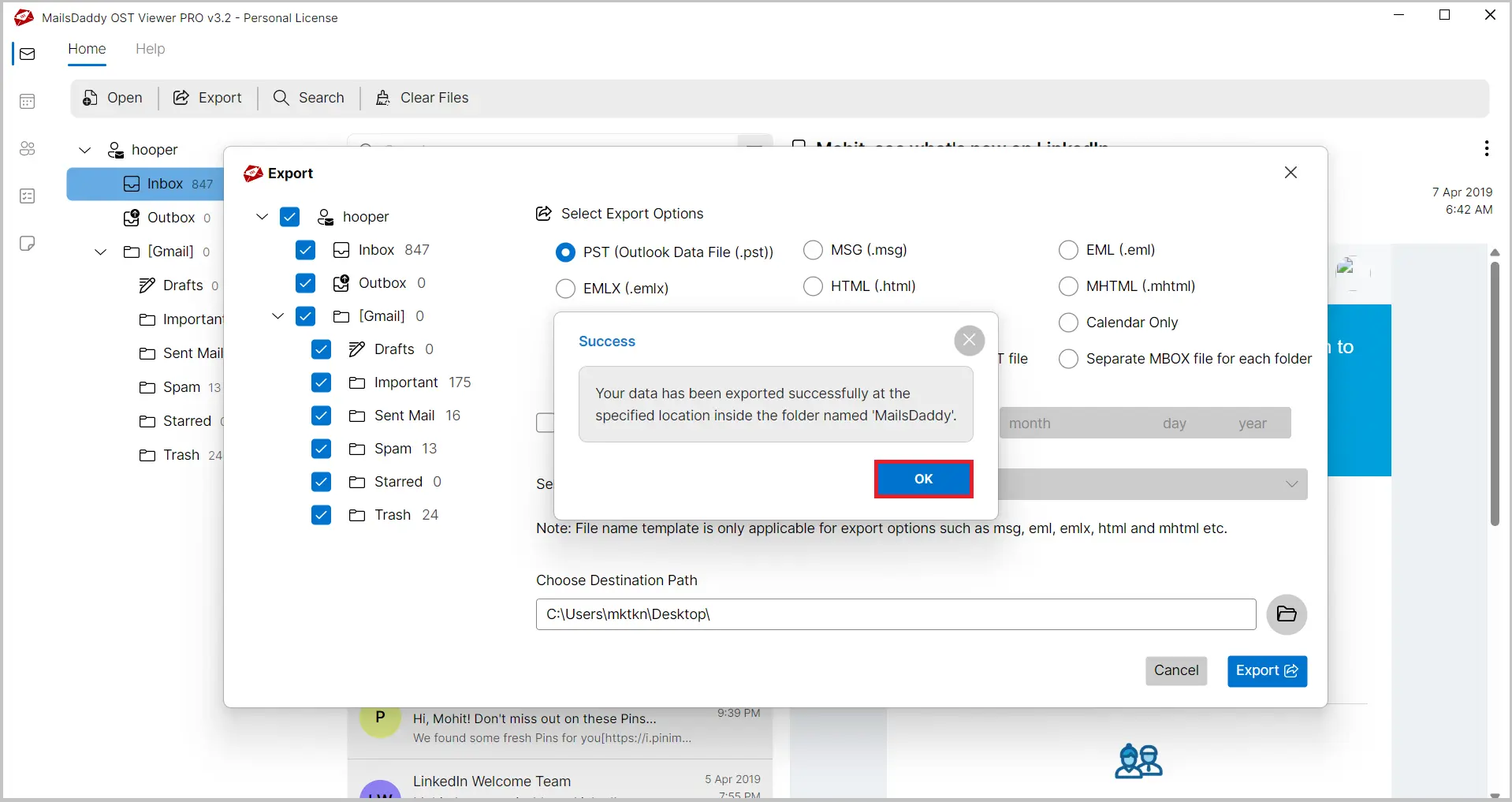This screenshot has width=1512, height=802.
Task: Select the Drafts folder in the main folder tree
Action: tap(179, 285)
